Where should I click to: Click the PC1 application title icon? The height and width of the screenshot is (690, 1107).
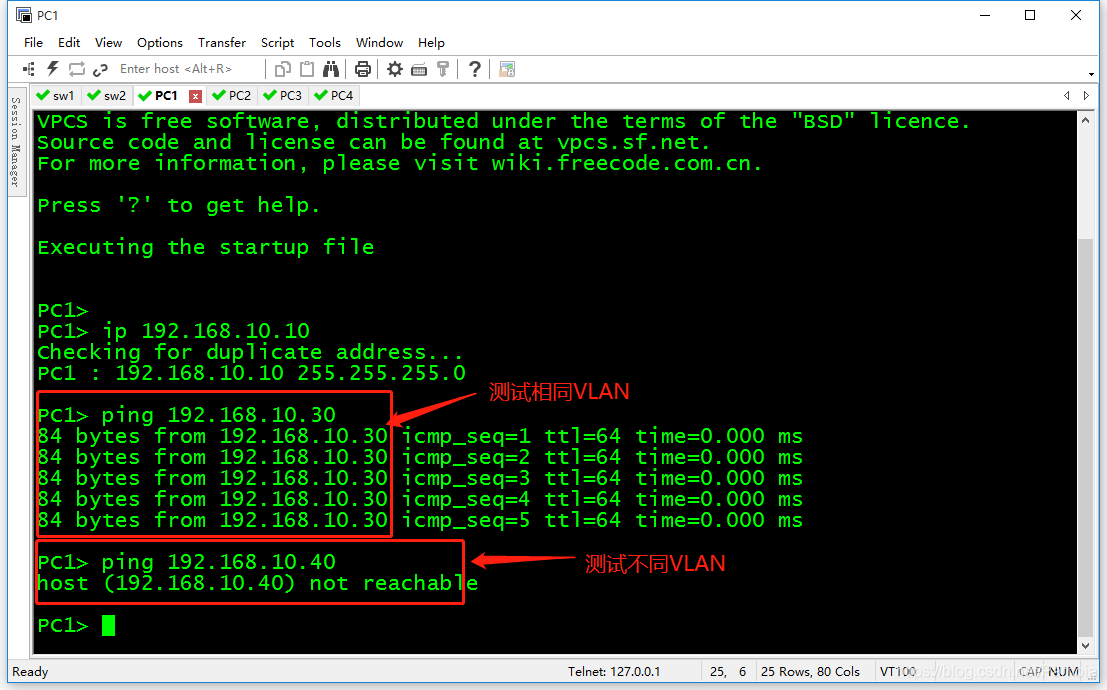(x=24, y=15)
